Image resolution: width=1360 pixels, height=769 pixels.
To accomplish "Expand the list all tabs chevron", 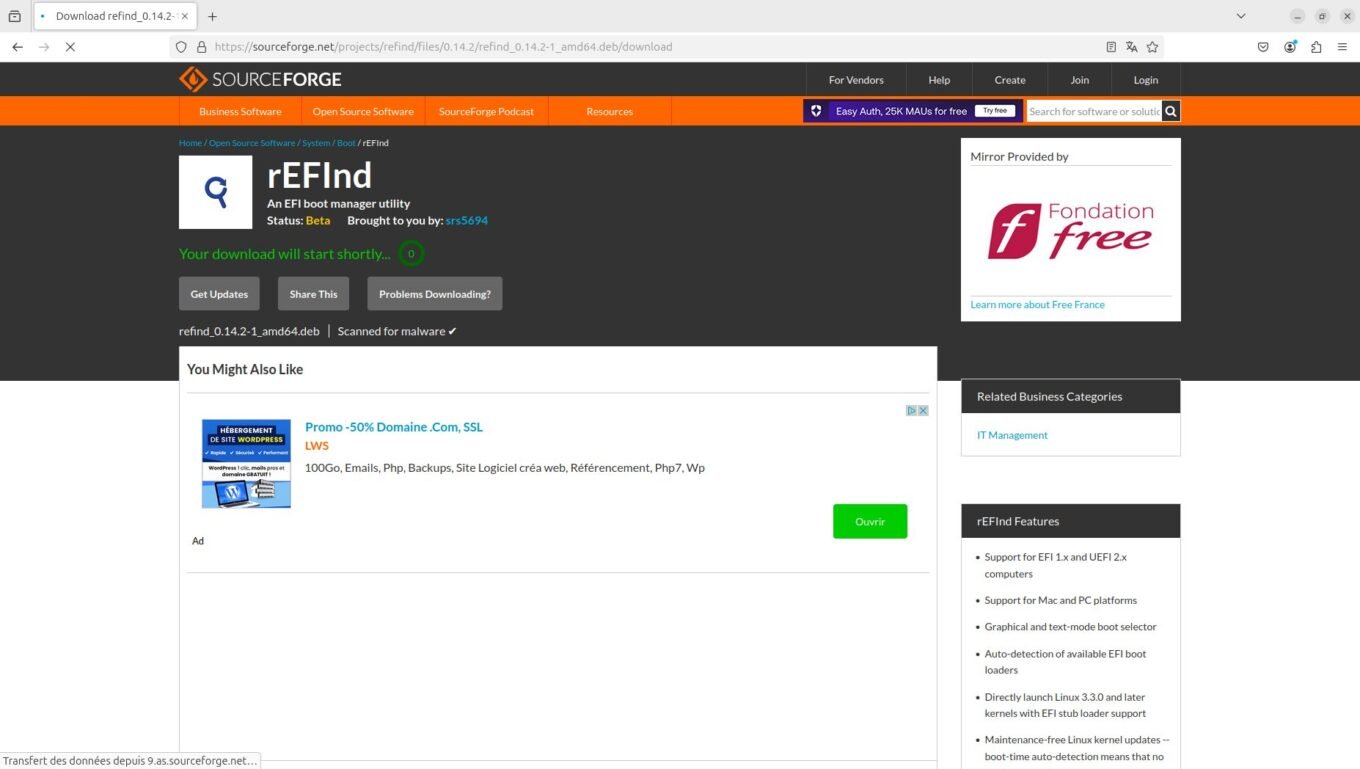I will (x=1241, y=16).
